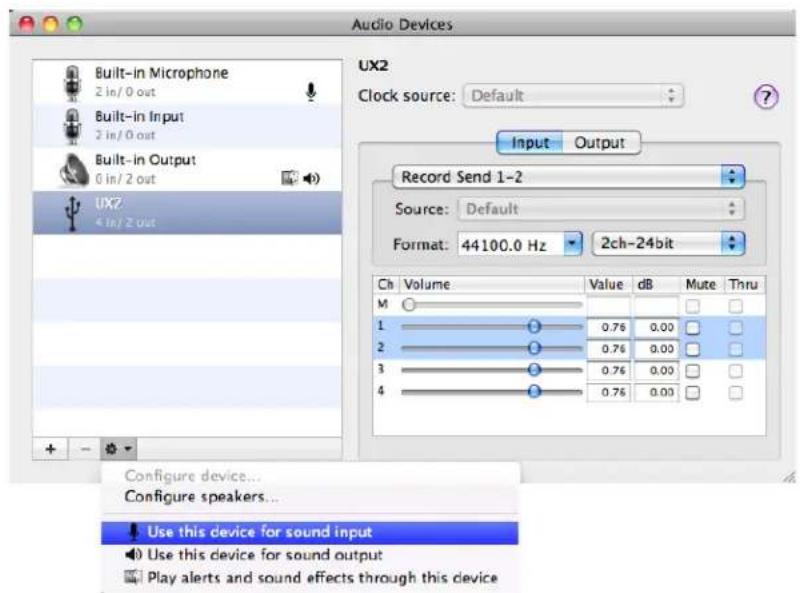The image size is (800, 593).
Task: Toggle Thru checkbox for master channel
Action: (735, 306)
